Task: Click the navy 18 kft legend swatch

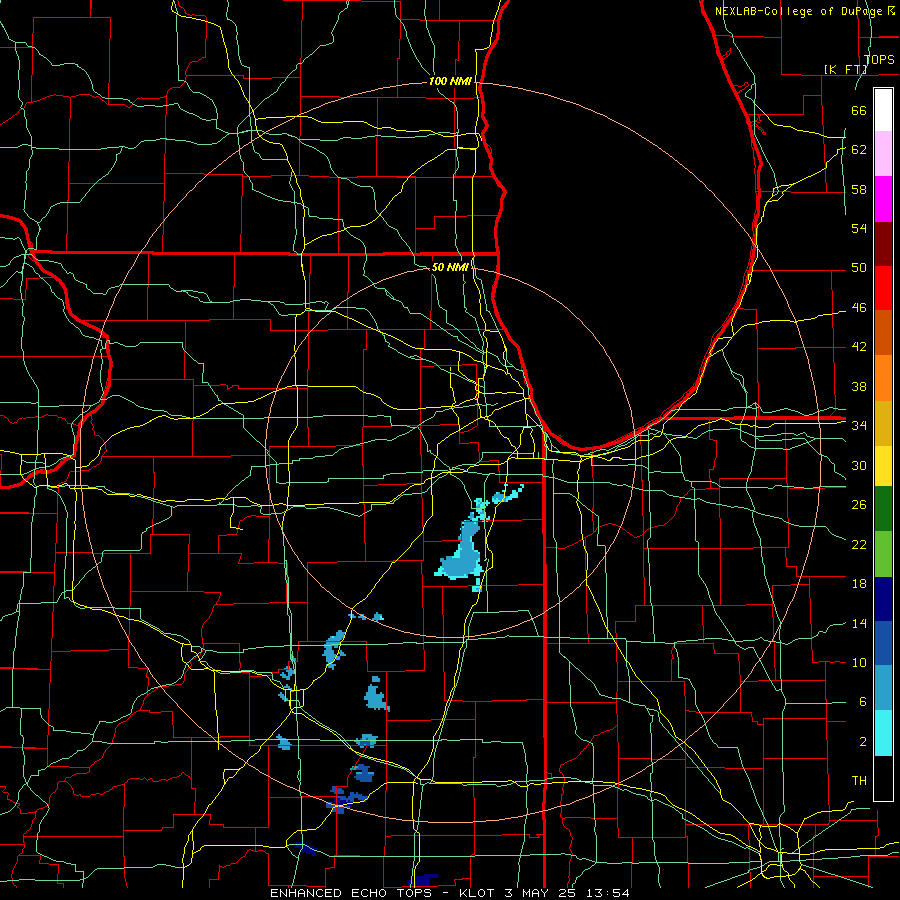Action: pos(883,599)
